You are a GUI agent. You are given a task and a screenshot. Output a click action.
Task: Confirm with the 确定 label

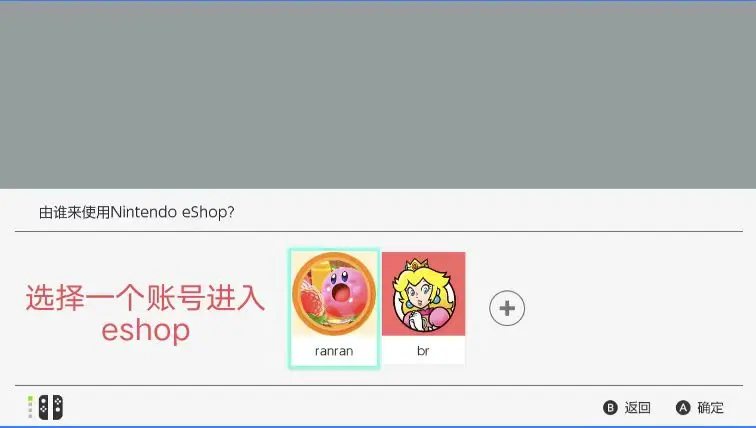tap(710, 408)
